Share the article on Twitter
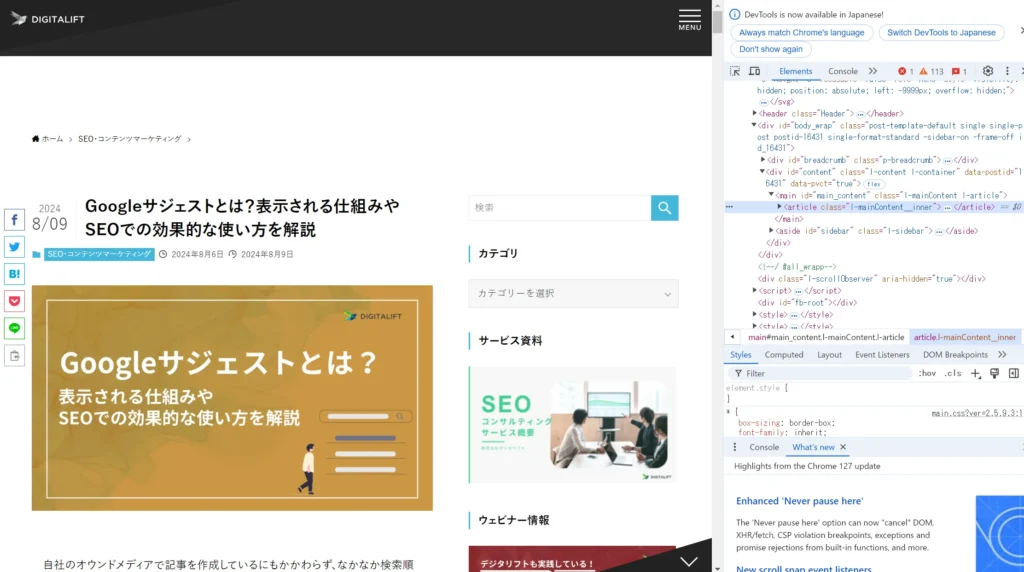 point(14,247)
